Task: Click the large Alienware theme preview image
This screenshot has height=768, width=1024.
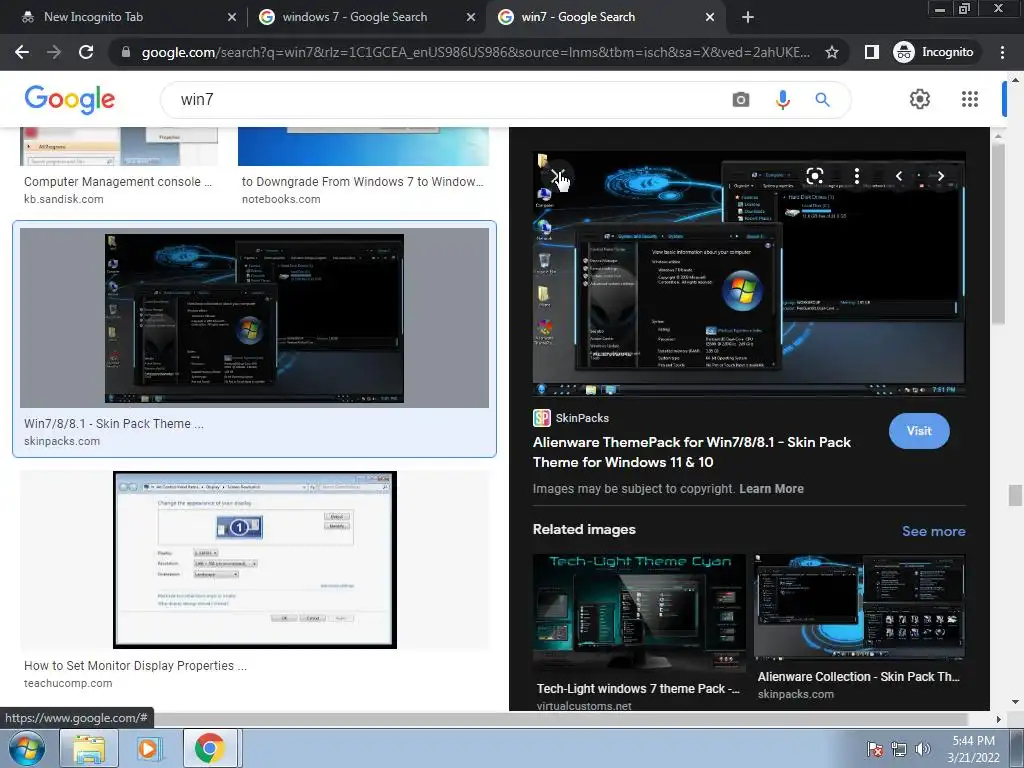Action: click(x=748, y=274)
